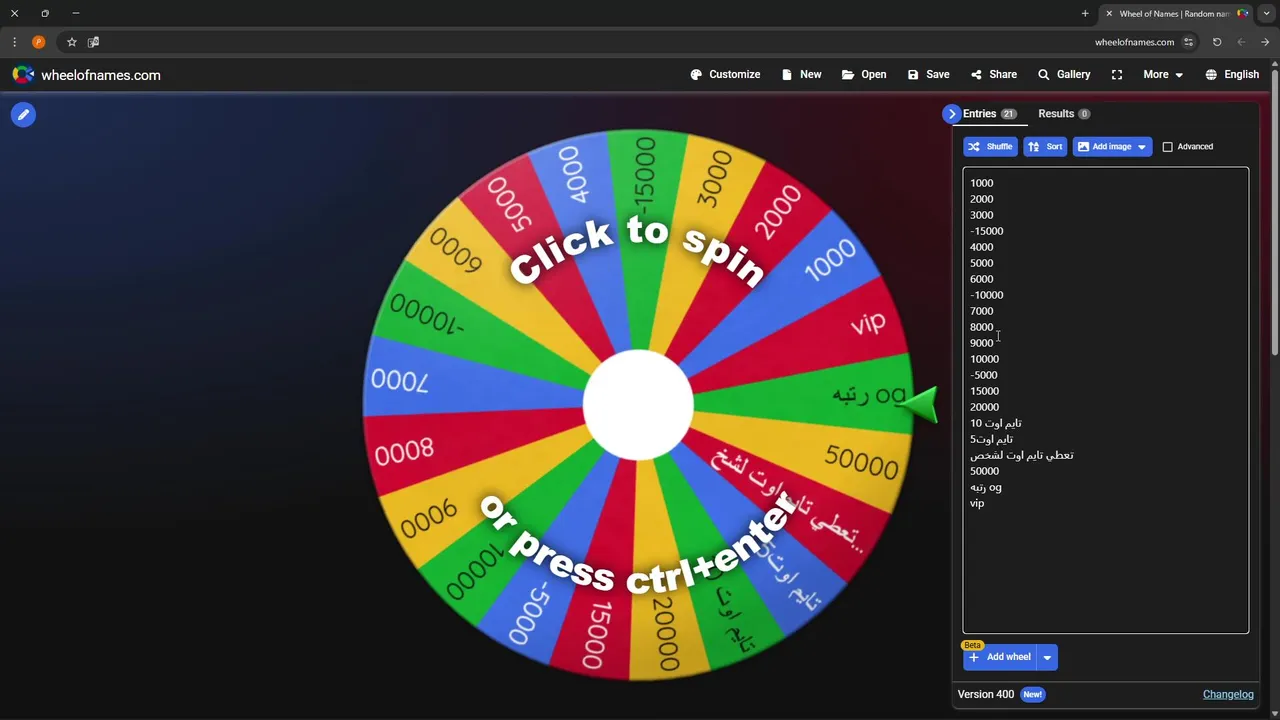Enter fullscreen mode
The width and height of the screenshot is (1280, 720).
[x=1117, y=75]
